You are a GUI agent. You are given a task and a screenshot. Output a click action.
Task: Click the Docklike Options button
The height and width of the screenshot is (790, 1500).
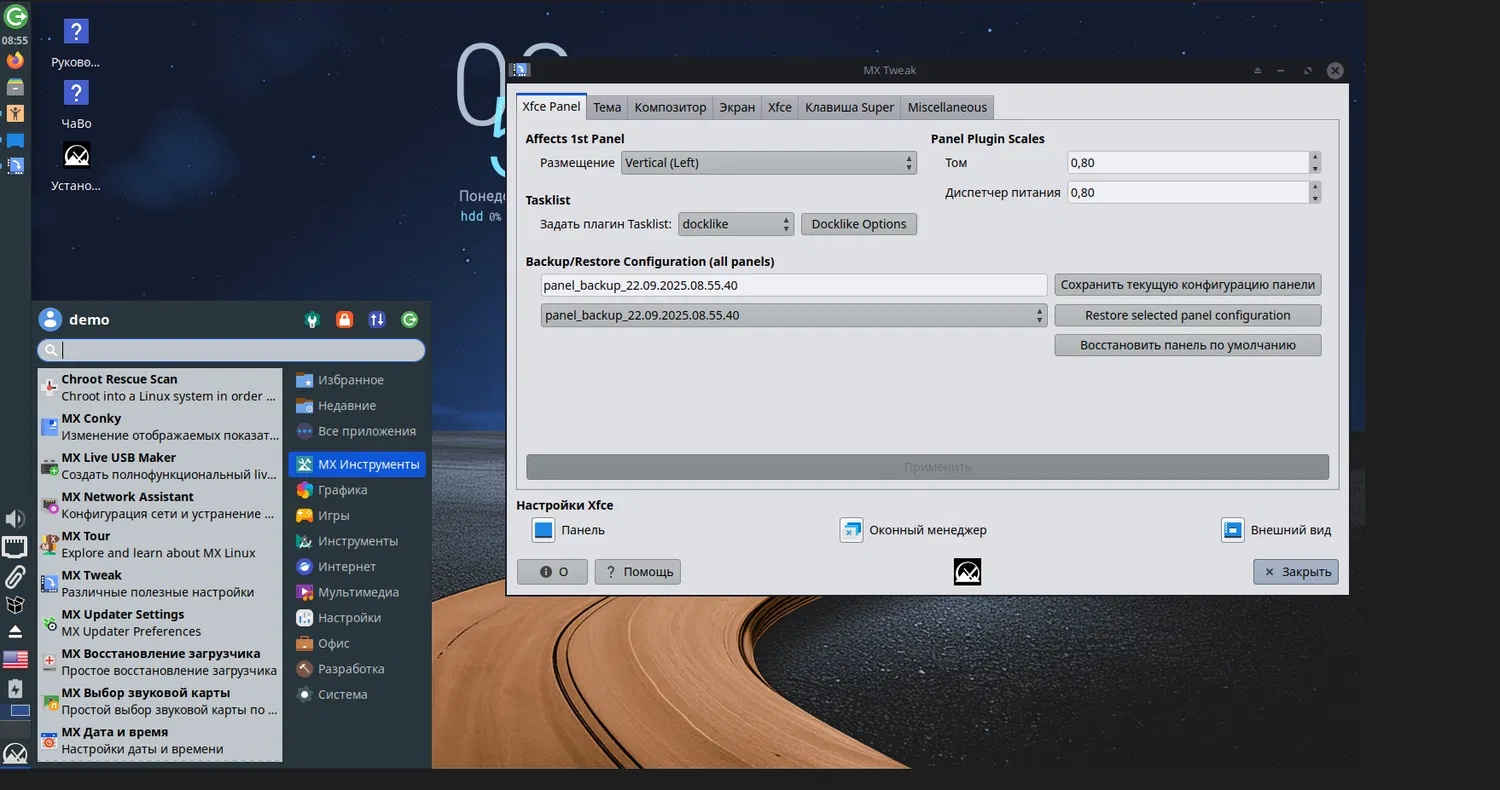tap(858, 224)
